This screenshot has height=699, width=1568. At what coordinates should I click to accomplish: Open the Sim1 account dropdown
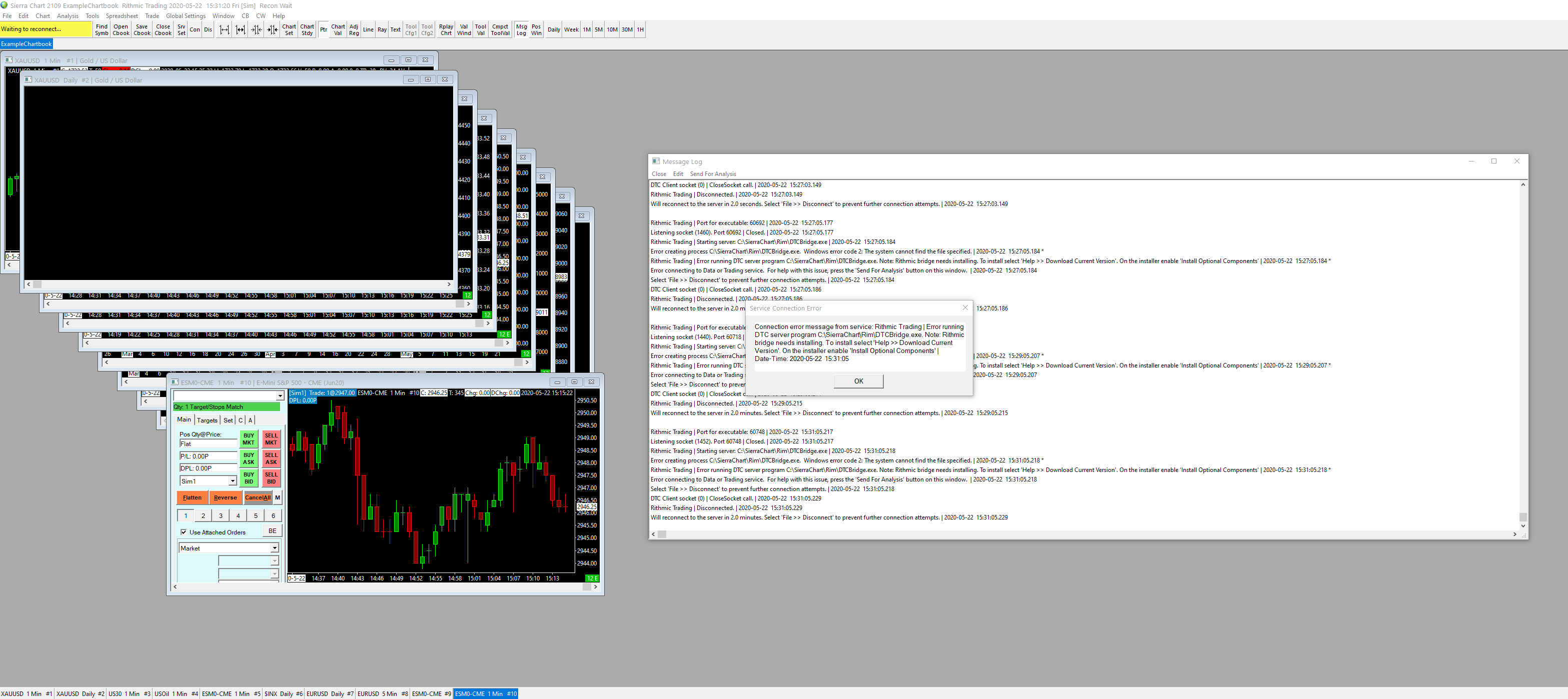coord(232,481)
